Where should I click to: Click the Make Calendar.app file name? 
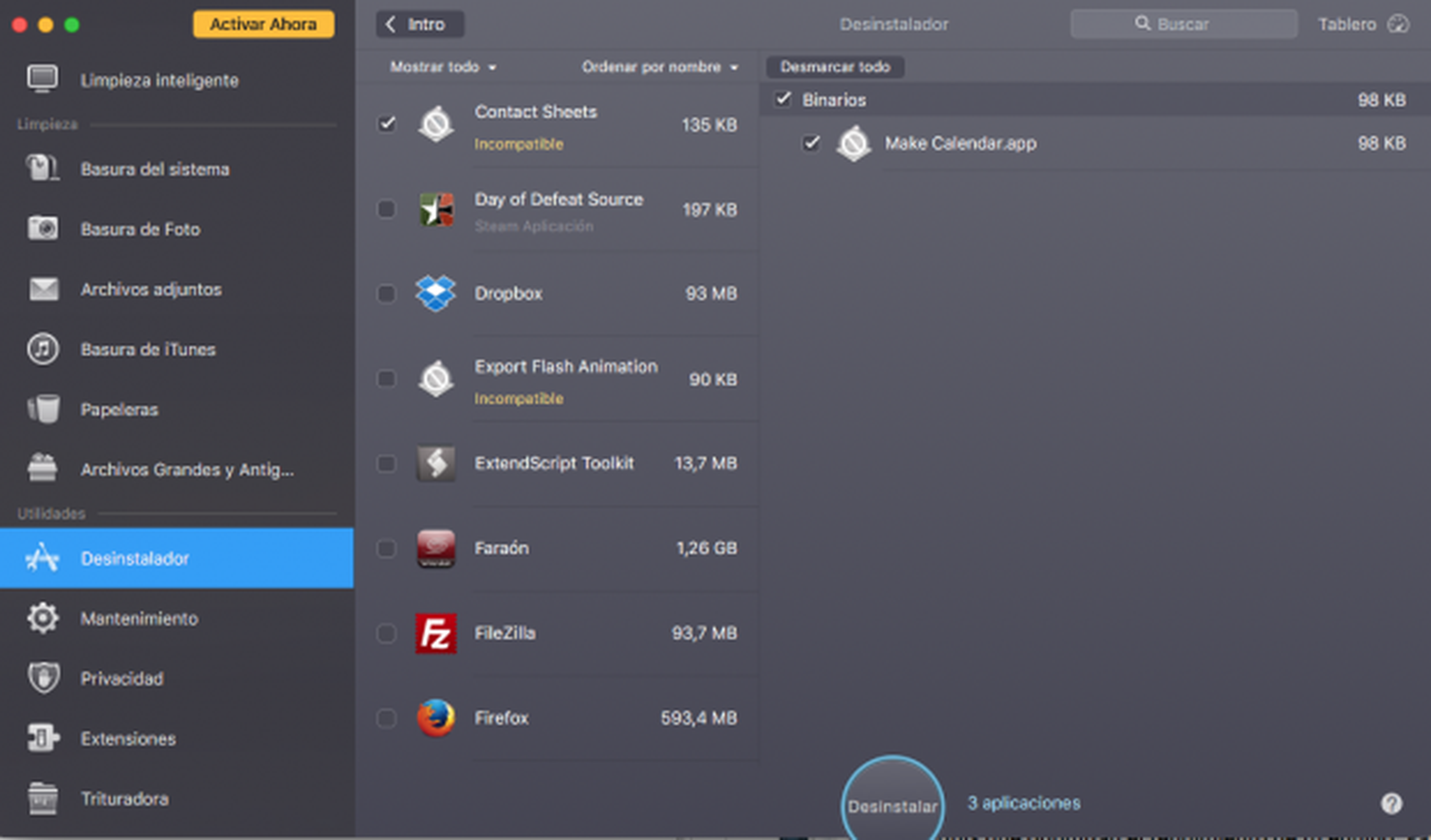click(x=960, y=143)
